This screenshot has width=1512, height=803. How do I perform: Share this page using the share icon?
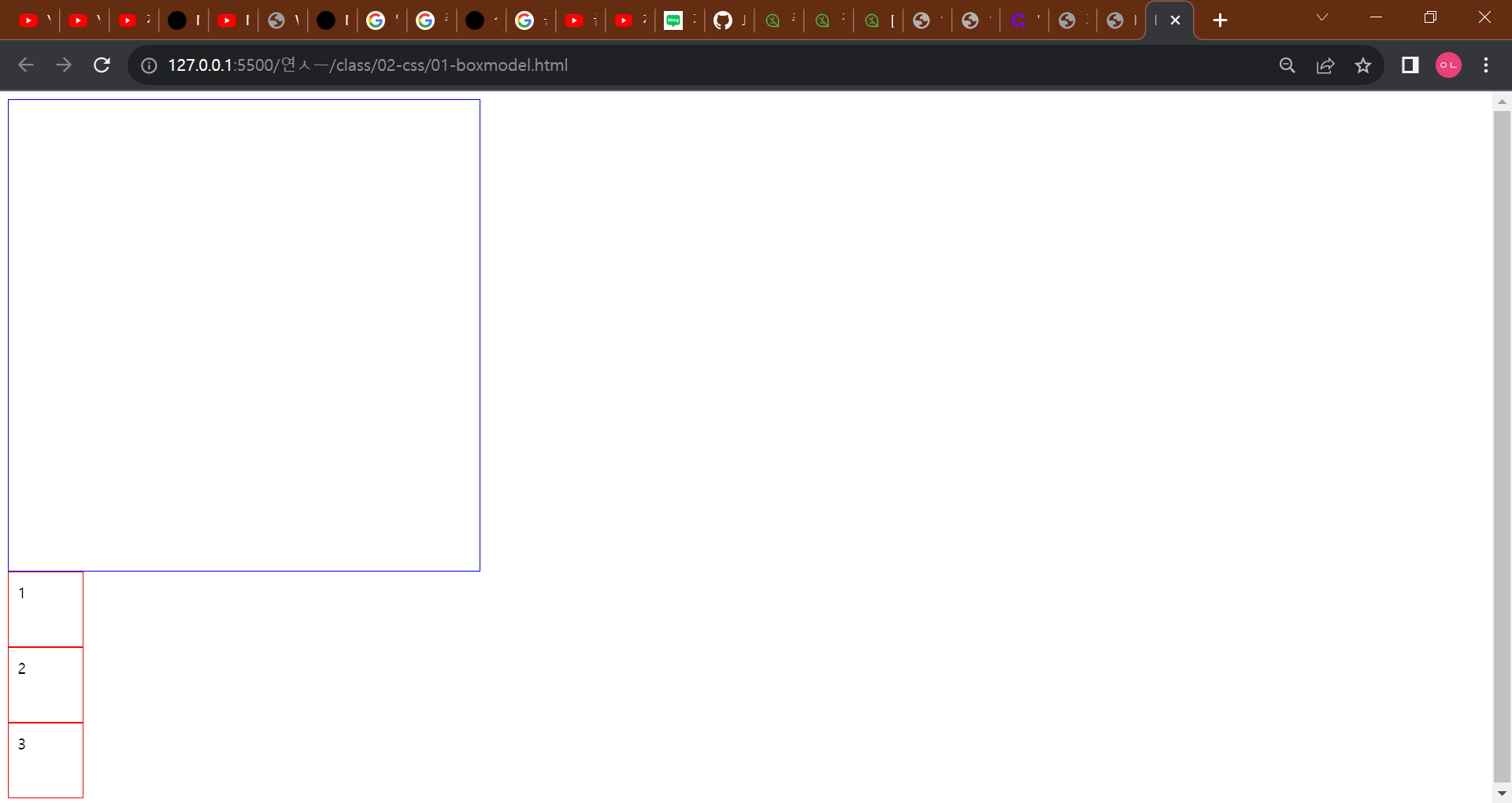pos(1325,65)
